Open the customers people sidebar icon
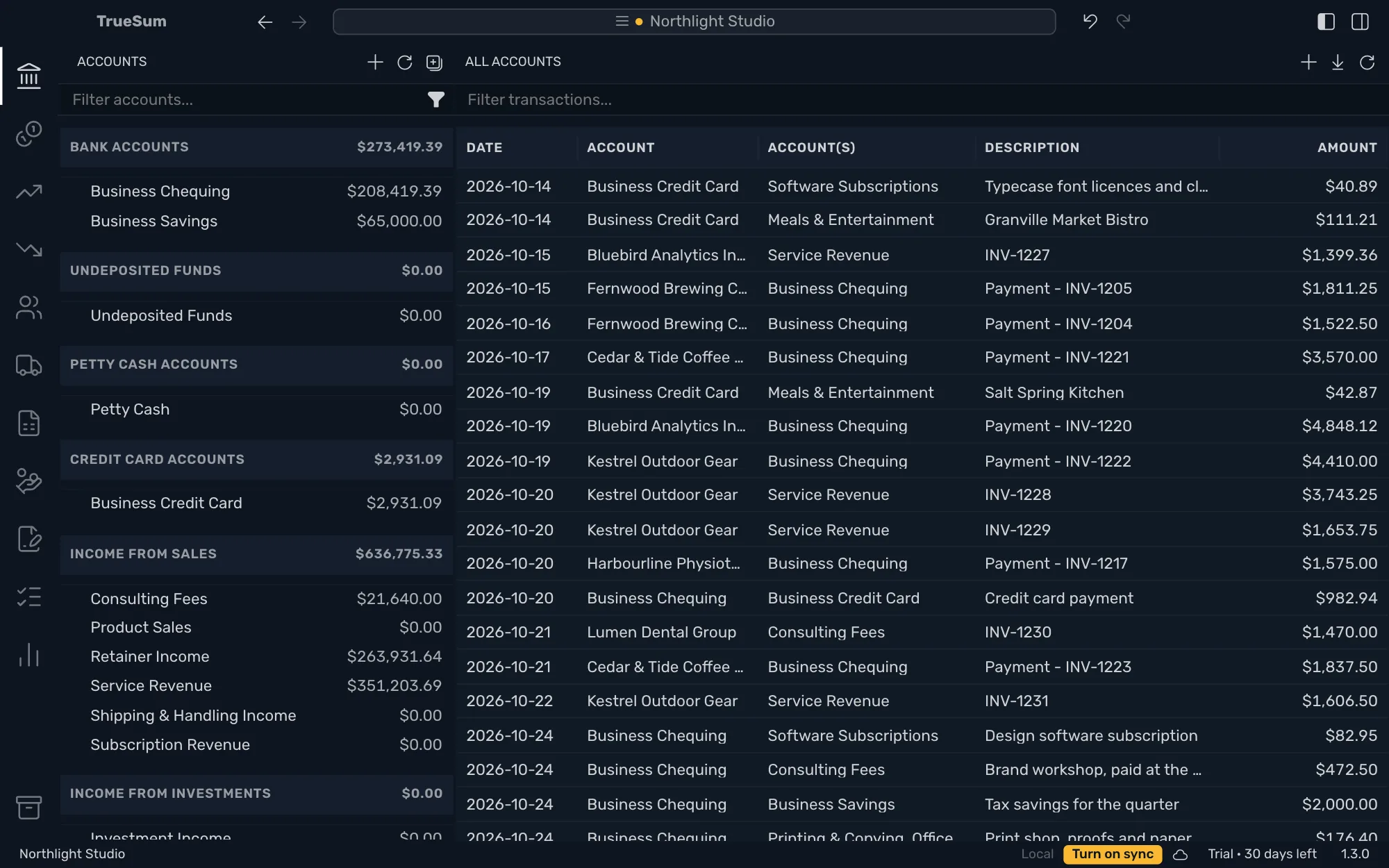1389x868 pixels. (28, 307)
